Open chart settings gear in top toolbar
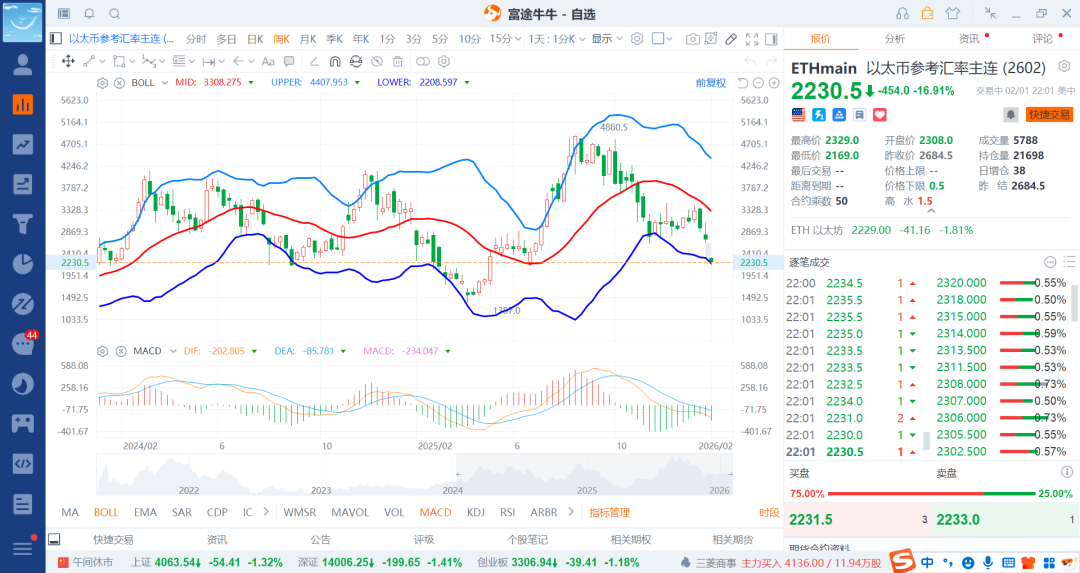This screenshot has height=573, width=1080. [x=637, y=39]
